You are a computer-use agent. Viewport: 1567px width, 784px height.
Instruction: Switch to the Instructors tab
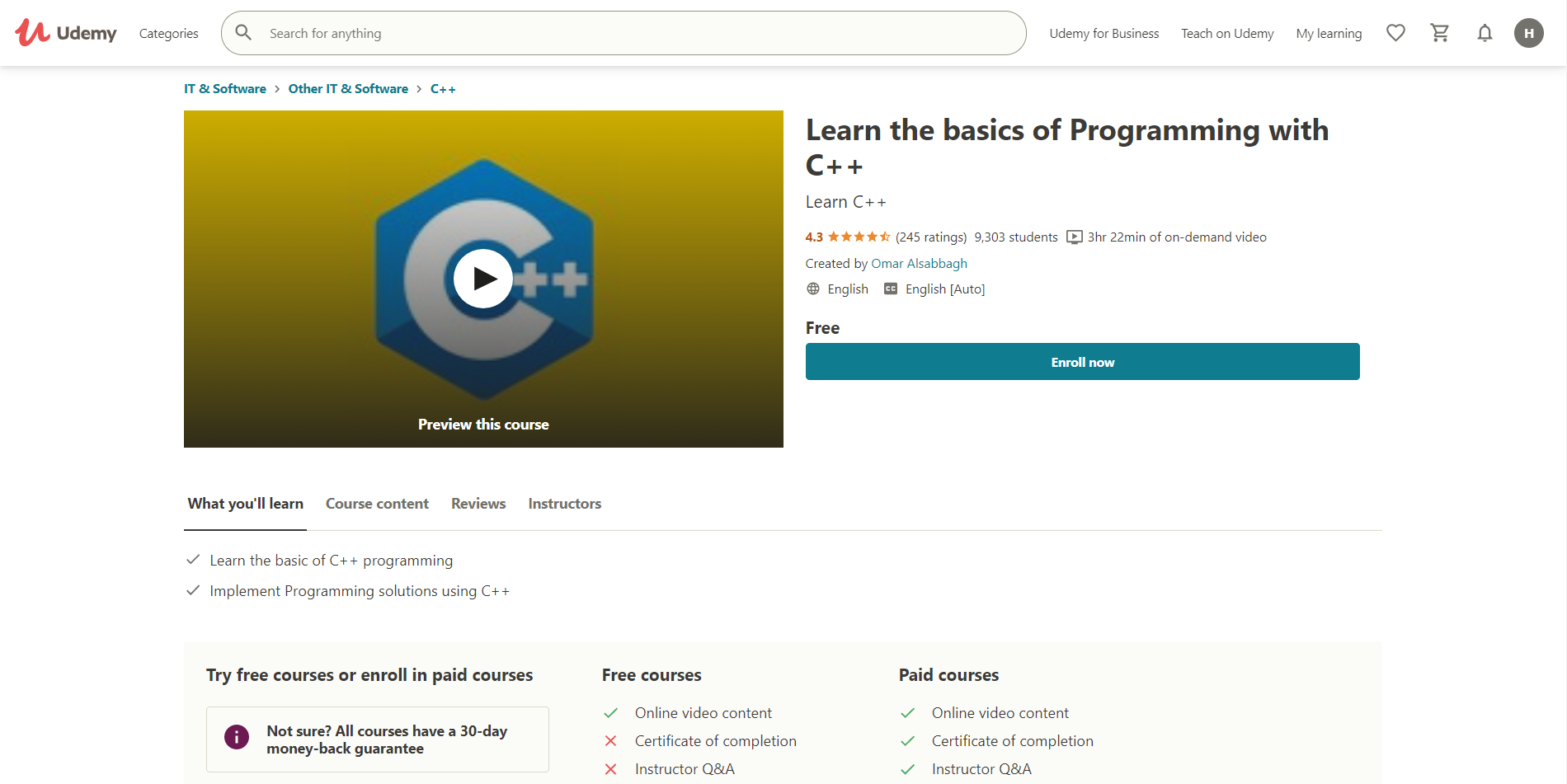click(565, 504)
